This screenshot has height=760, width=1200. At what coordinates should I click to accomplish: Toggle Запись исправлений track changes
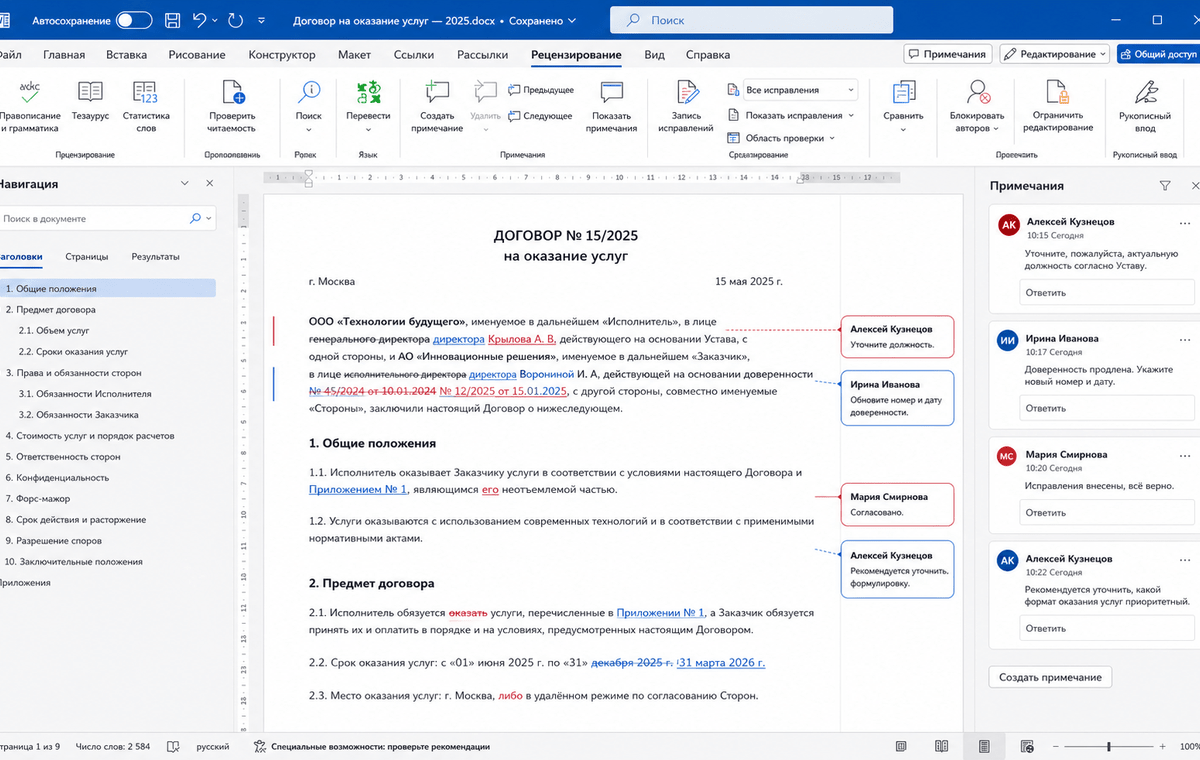point(686,108)
